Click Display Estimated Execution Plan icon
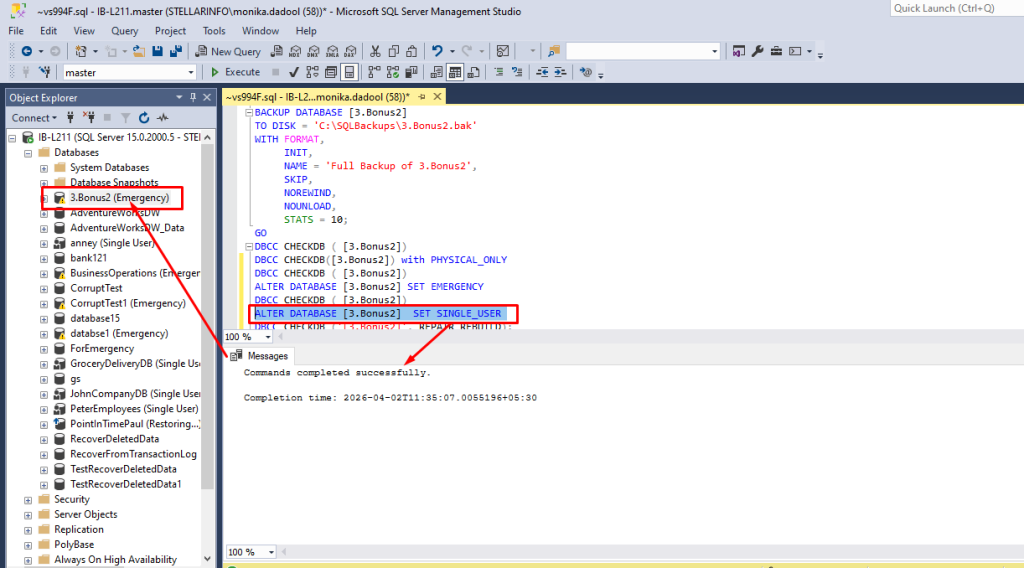This screenshot has height=568, width=1024. (x=312, y=72)
